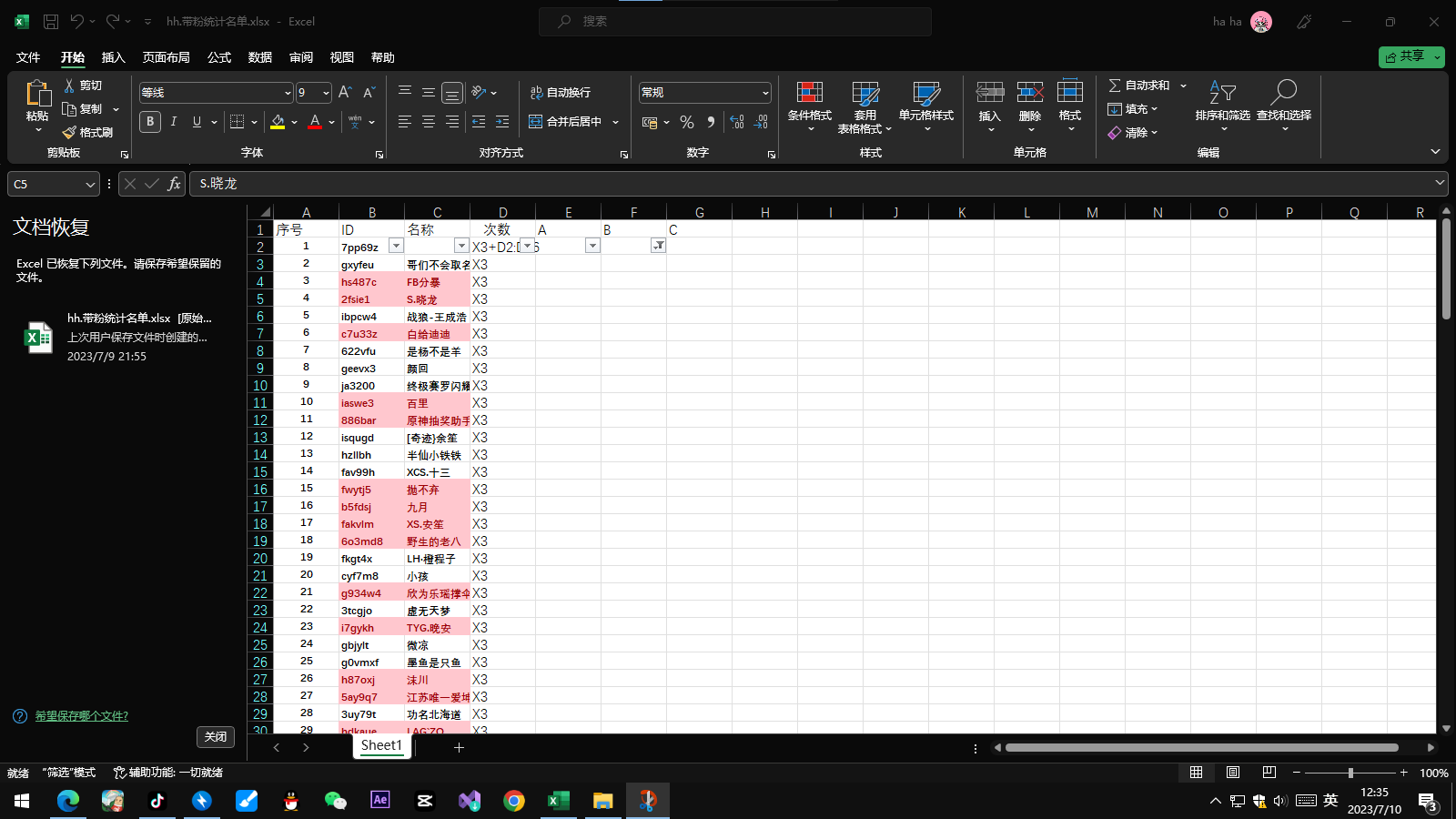Open Cell Styles gallery
1456x819 pixels.
click(x=926, y=106)
